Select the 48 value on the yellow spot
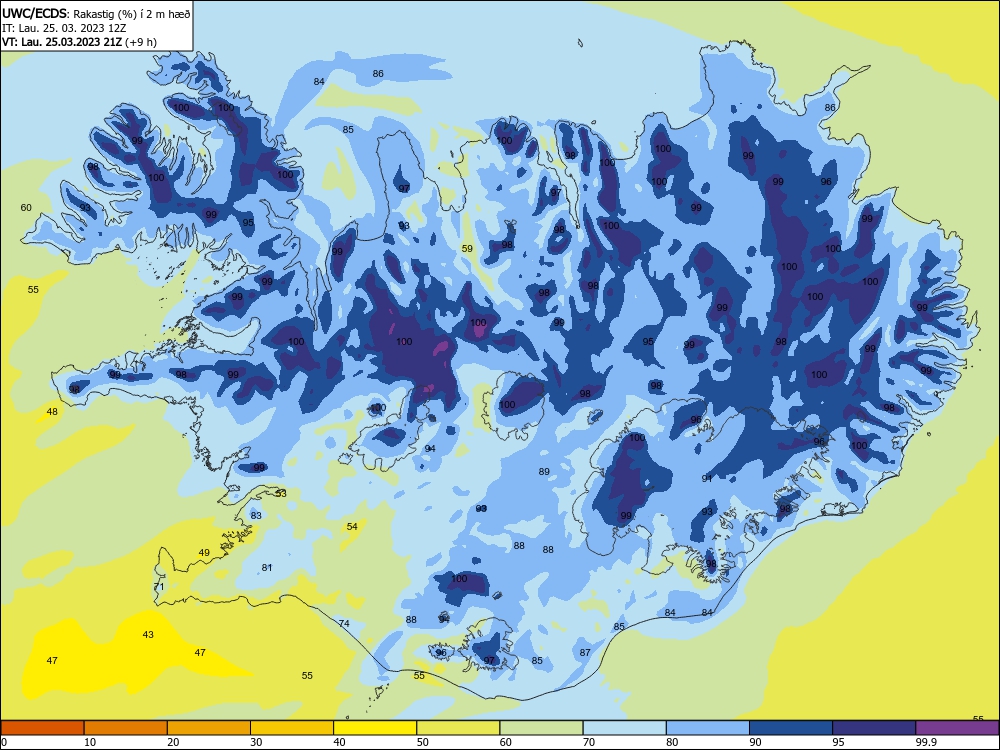Image resolution: width=1000 pixels, height=750 pixels. [52, 411]
